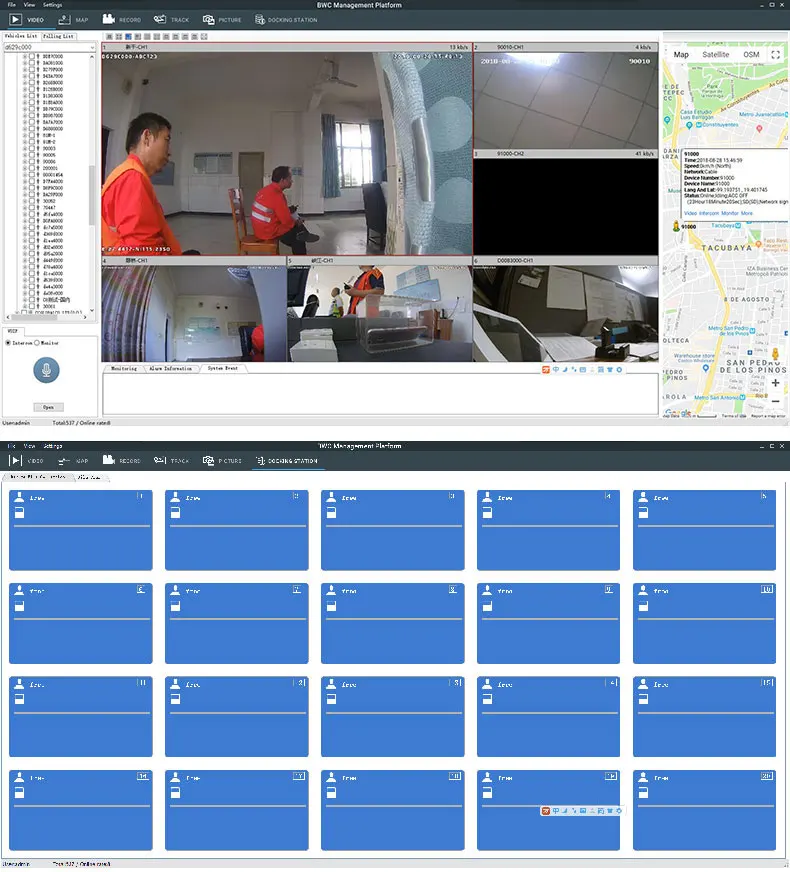Open TRACK in the upper window toolbar
The image size is (790, 872).
click(x=171, y=19)
